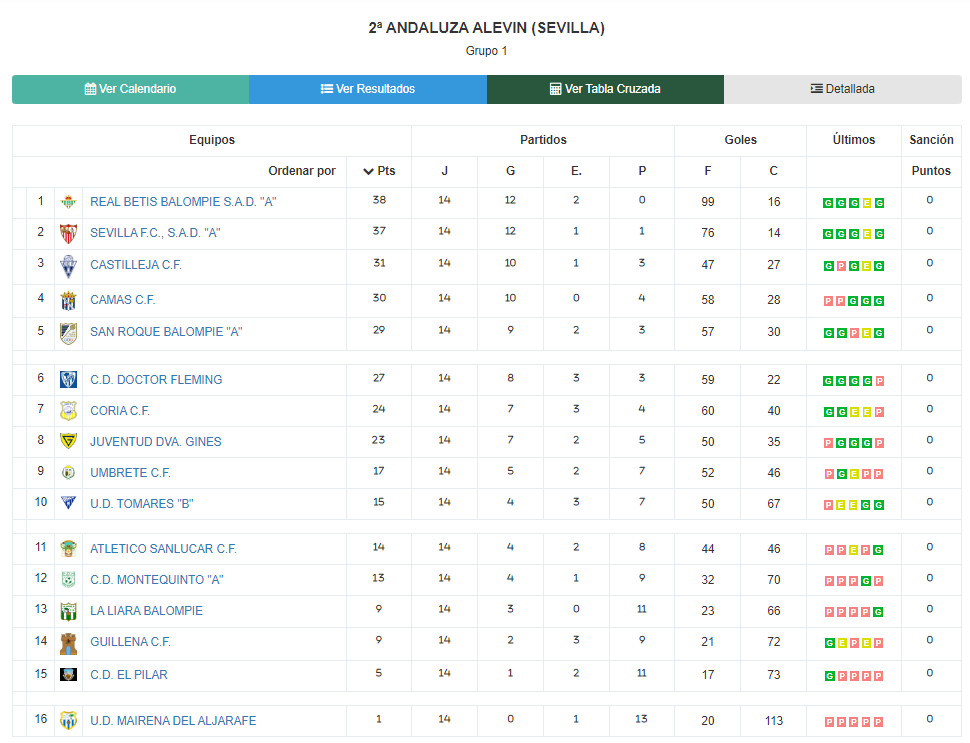The height and width of the screenshot is (743, 970).
Task: Click the San Roque Balompie crest
Action: 68,333
